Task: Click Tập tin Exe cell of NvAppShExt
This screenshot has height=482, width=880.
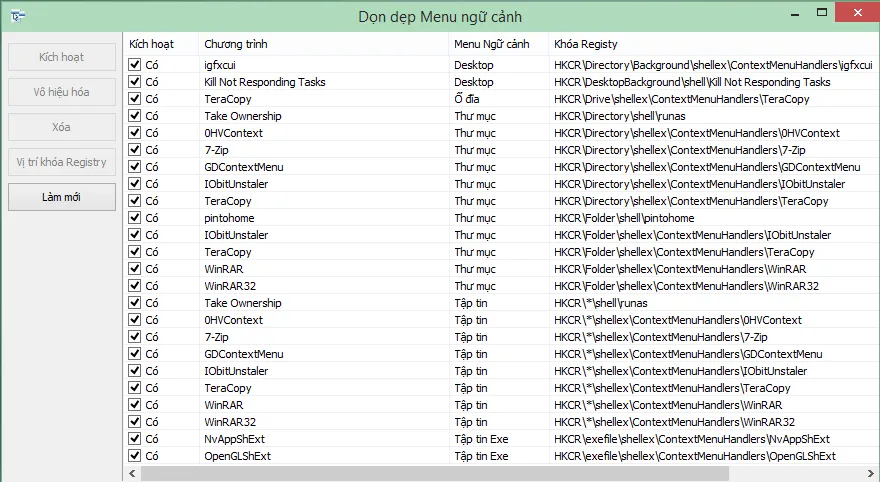Action: tap(481, 439)
